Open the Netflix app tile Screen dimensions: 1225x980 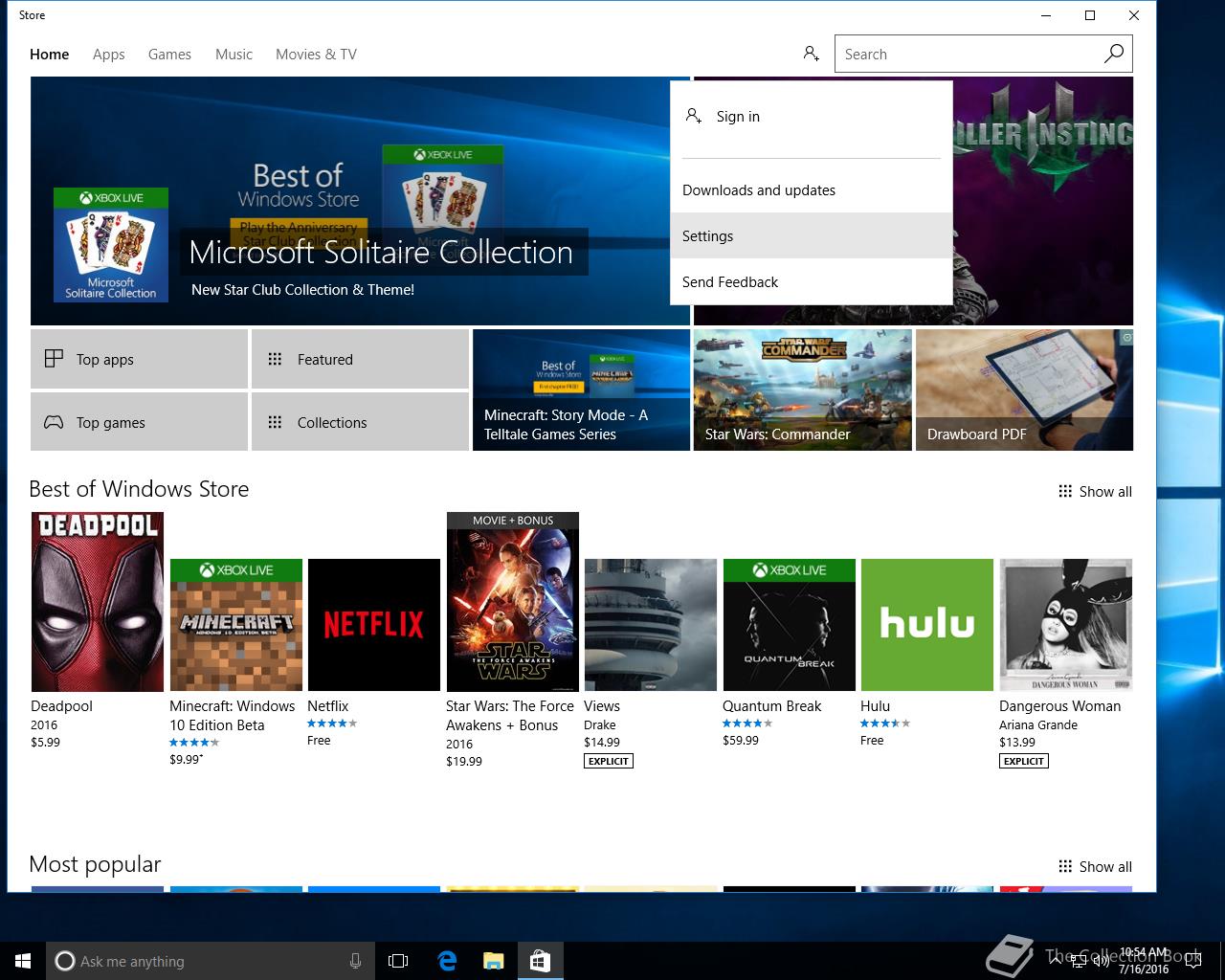click(374, 625)
